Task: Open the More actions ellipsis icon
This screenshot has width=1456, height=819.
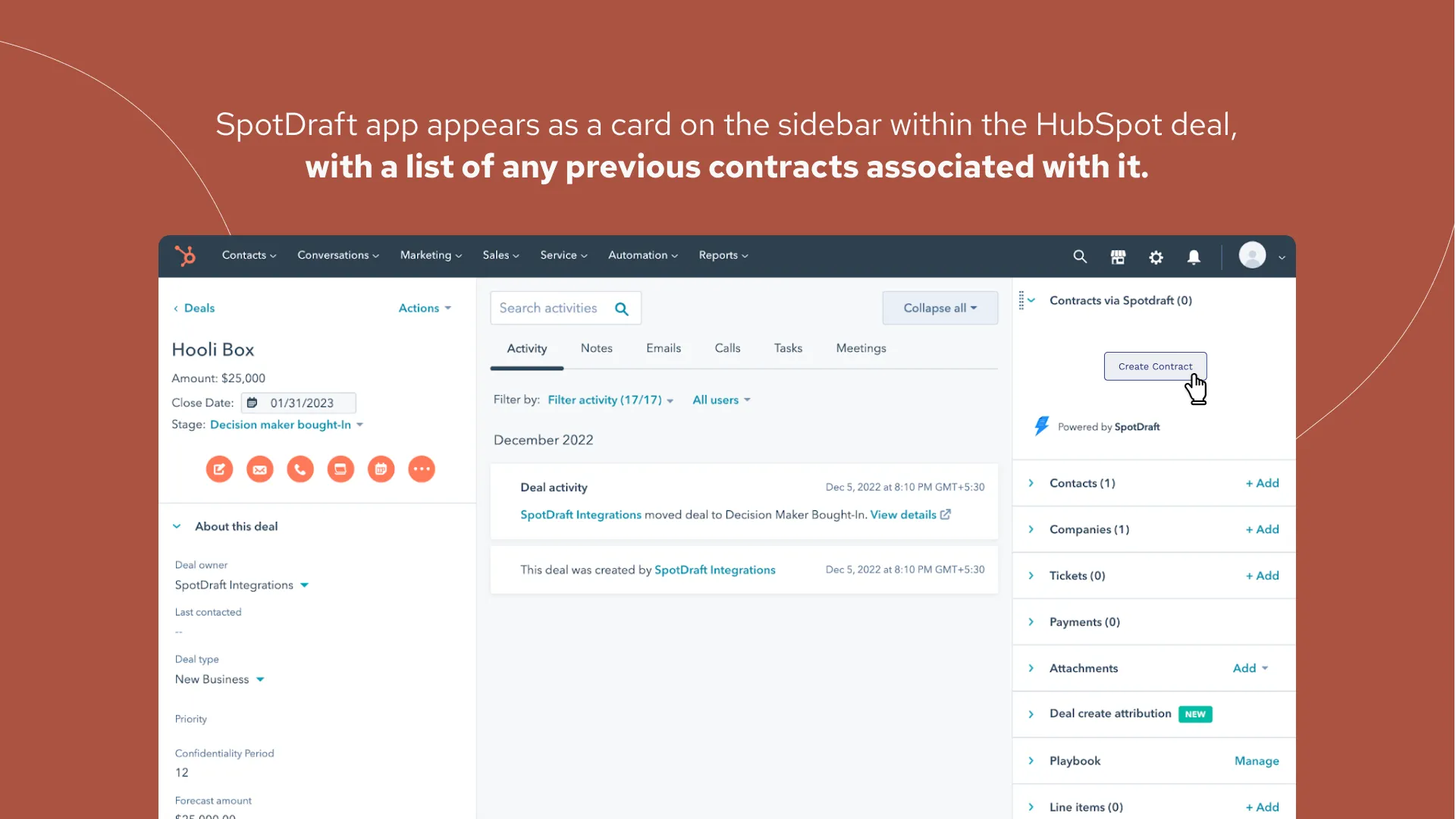Action: point(422,469)
